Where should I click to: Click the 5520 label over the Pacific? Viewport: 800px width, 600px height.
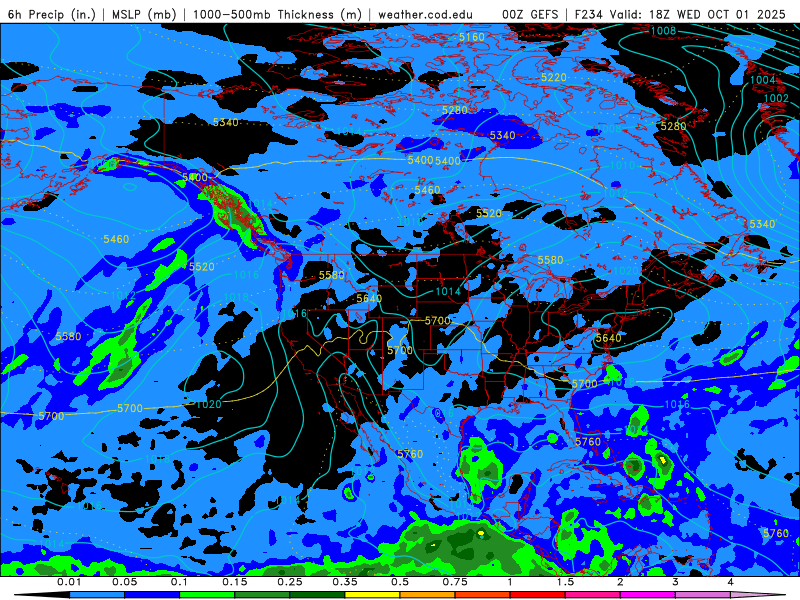(202, 267)
